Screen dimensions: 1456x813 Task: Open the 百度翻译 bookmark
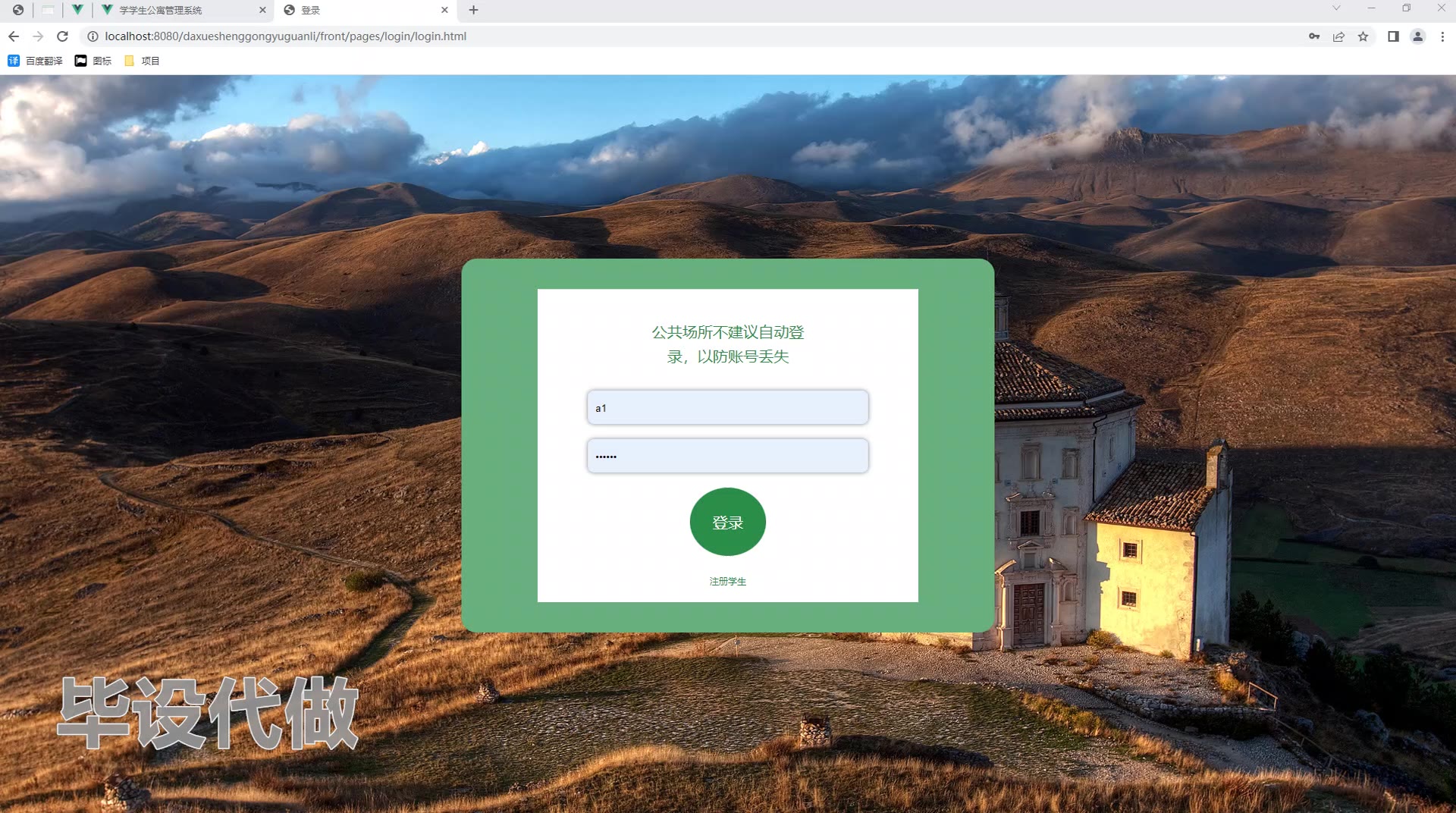[x=36, y=61]
